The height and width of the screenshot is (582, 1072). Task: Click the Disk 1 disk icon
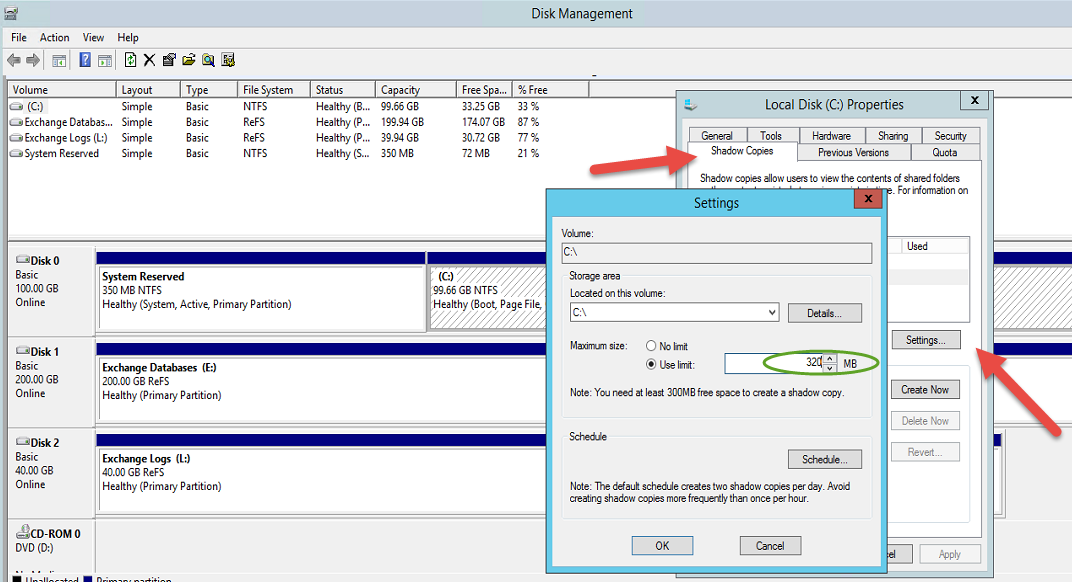(23, 351)
